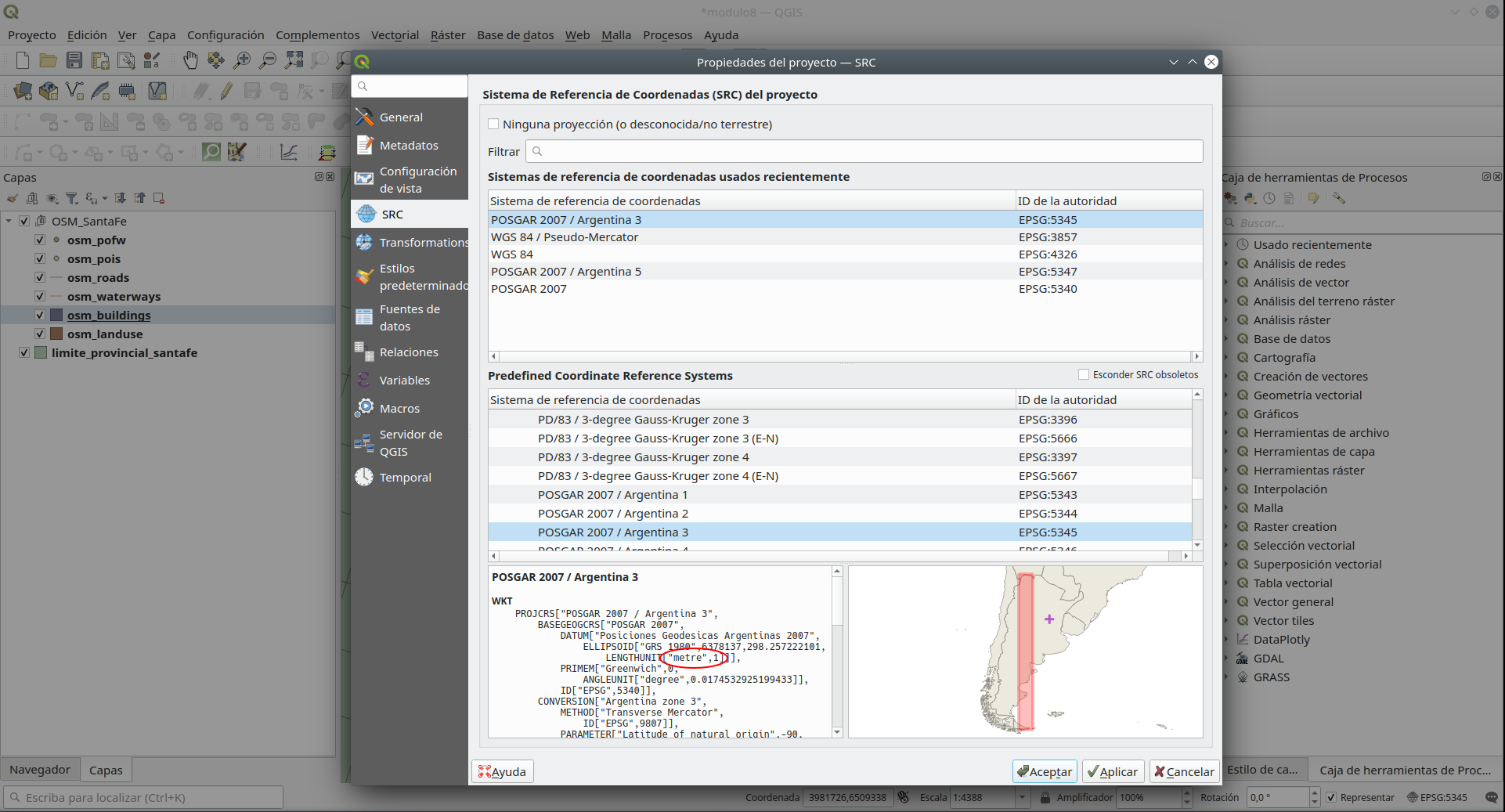Toggle visibility of osm_pois layer
Image resolution: width=1505 pixels, height=812 pixels.
click(40, 258)
